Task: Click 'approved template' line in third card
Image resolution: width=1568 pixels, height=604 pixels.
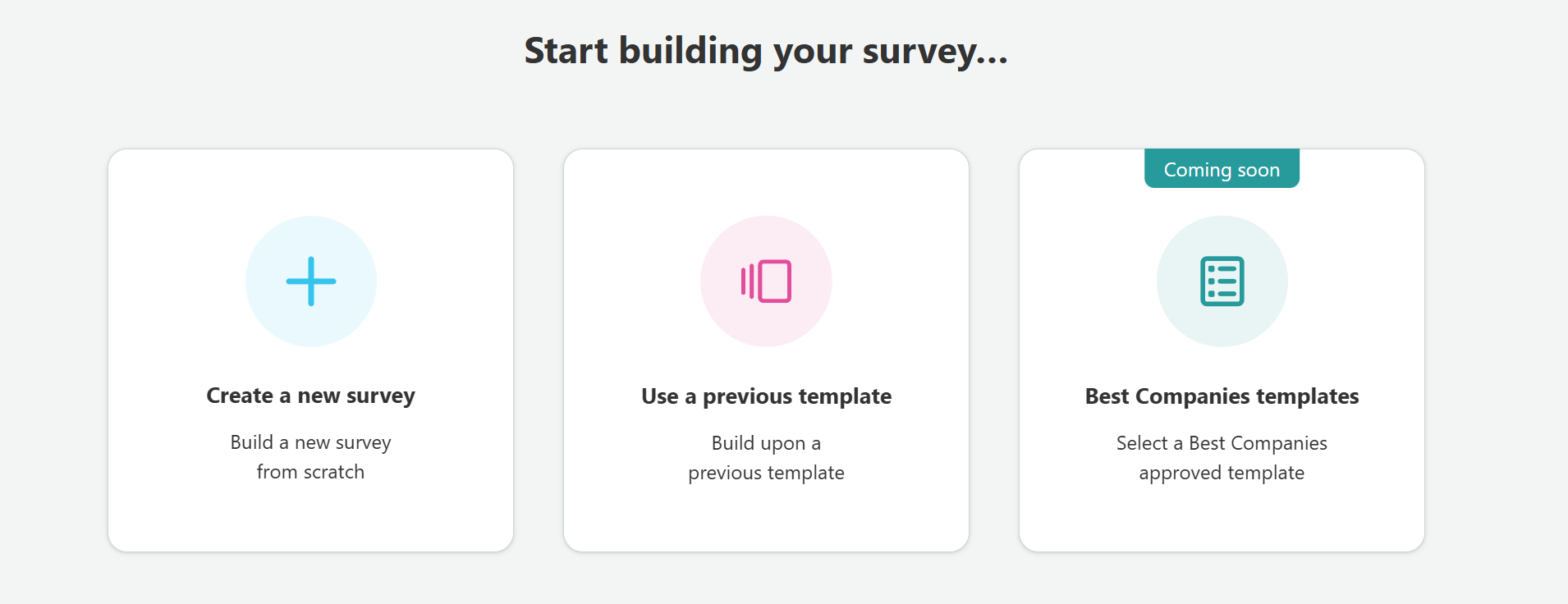Action: click(1222, 473)
